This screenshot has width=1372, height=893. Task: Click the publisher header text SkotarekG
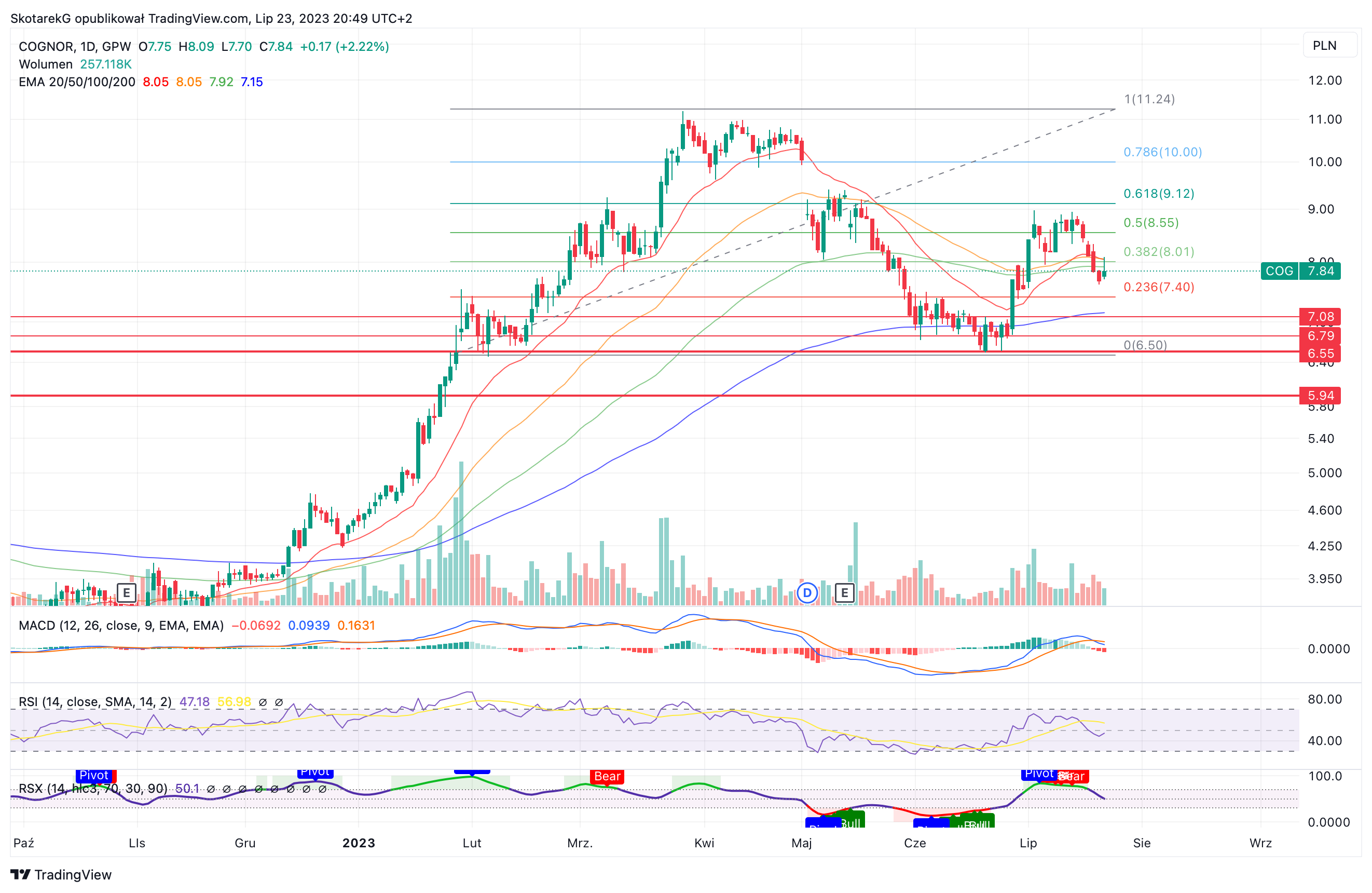coord(40,19)
